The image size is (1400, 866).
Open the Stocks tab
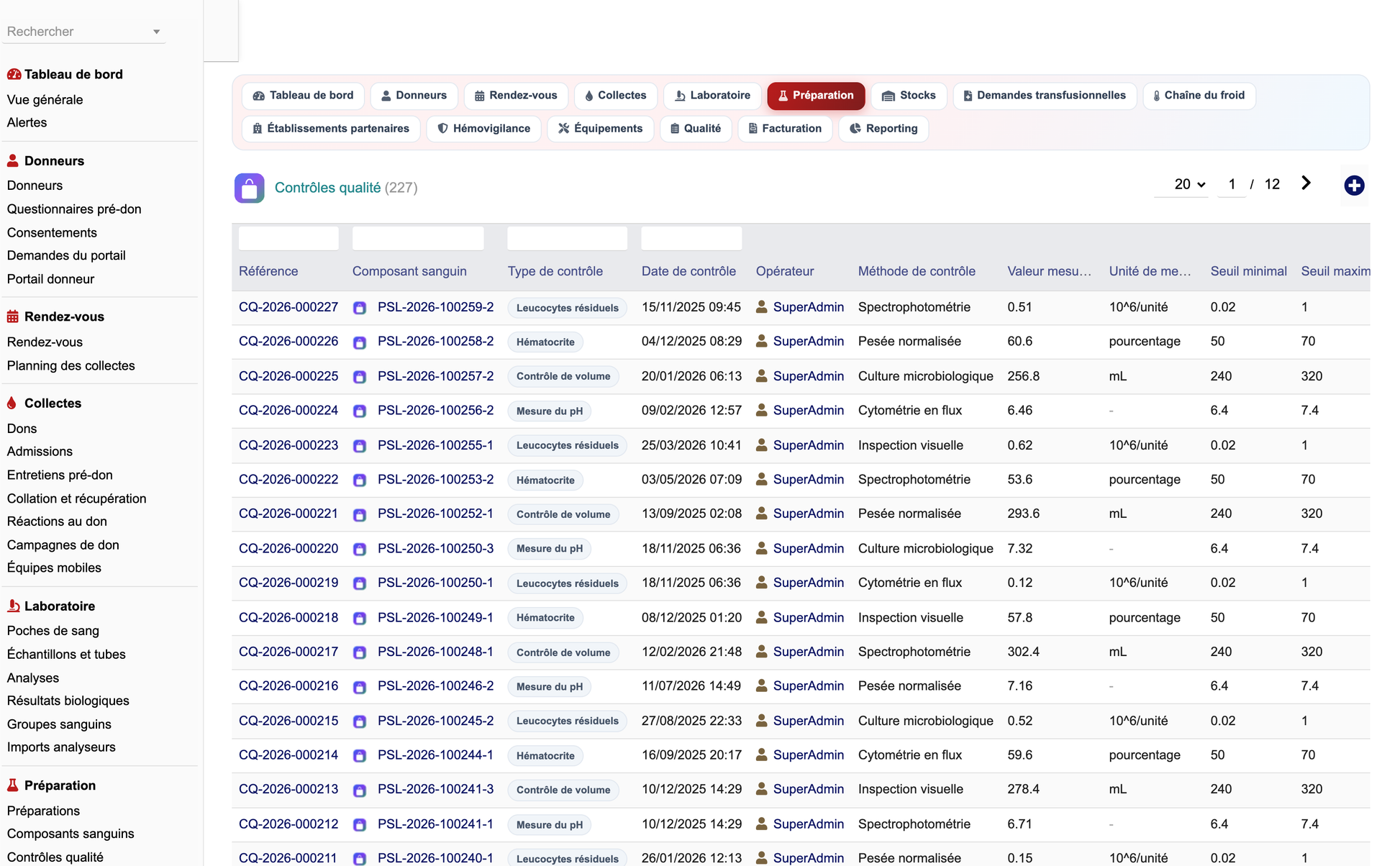[909, 95]
